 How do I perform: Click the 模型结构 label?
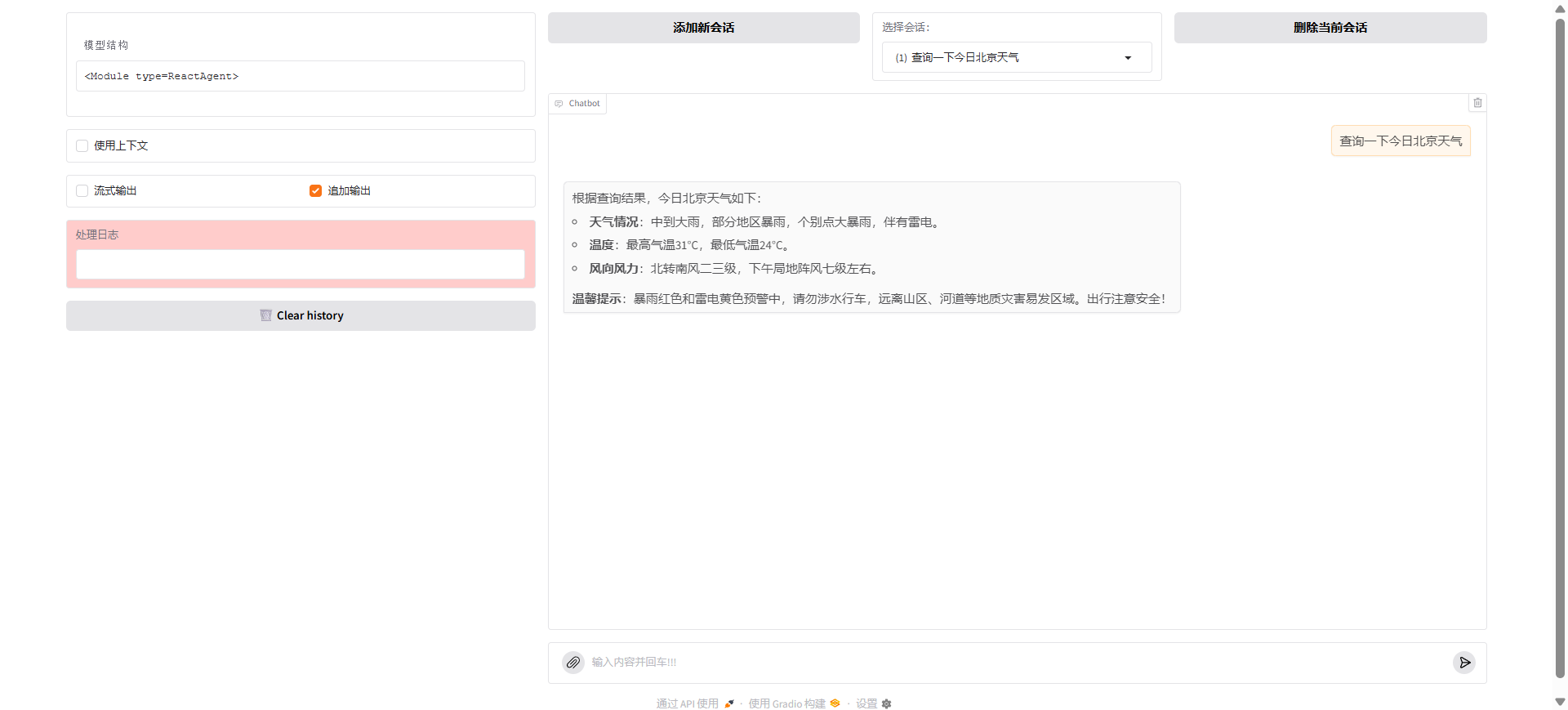(106, 45)
